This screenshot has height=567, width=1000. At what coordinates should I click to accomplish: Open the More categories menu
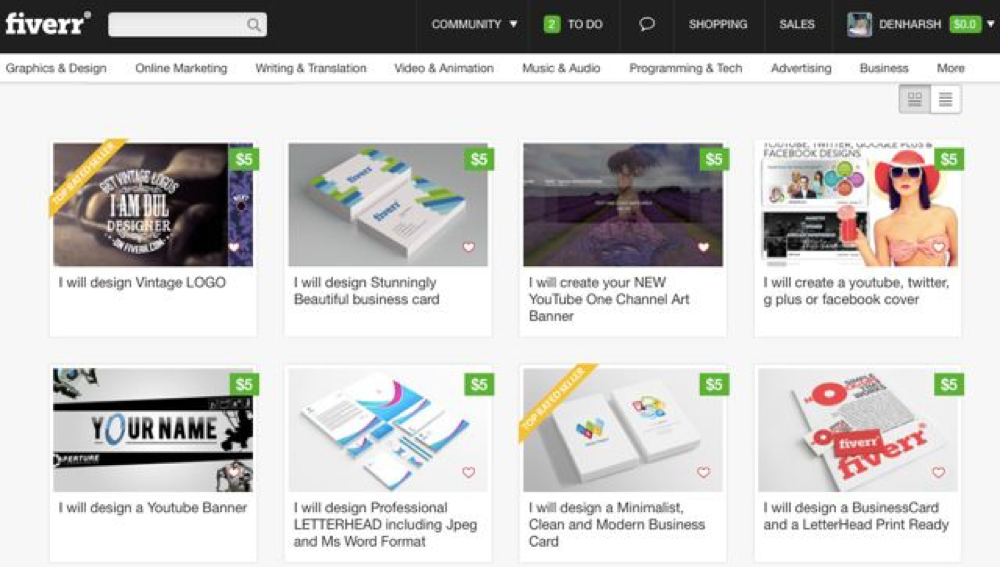(950, 68)
